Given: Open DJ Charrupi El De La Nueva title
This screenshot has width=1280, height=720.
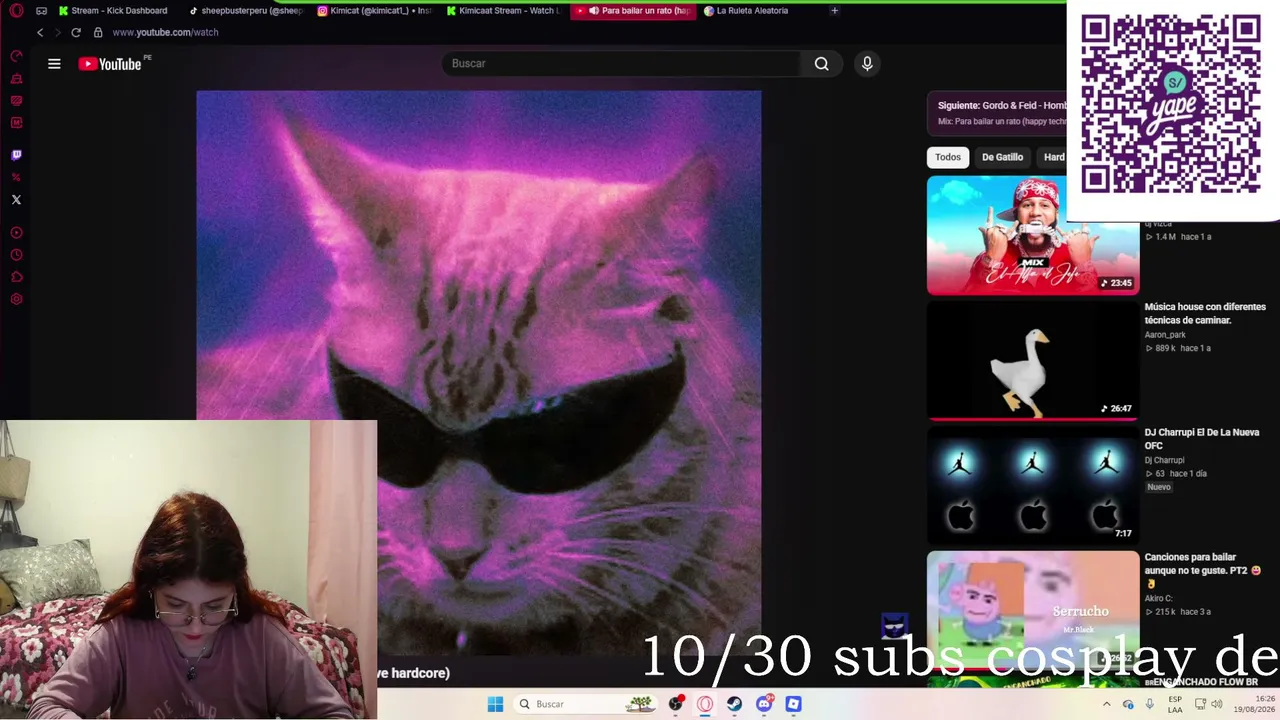Looking at the screenshot, I should pyautogui.click(x=1202, y=439).
